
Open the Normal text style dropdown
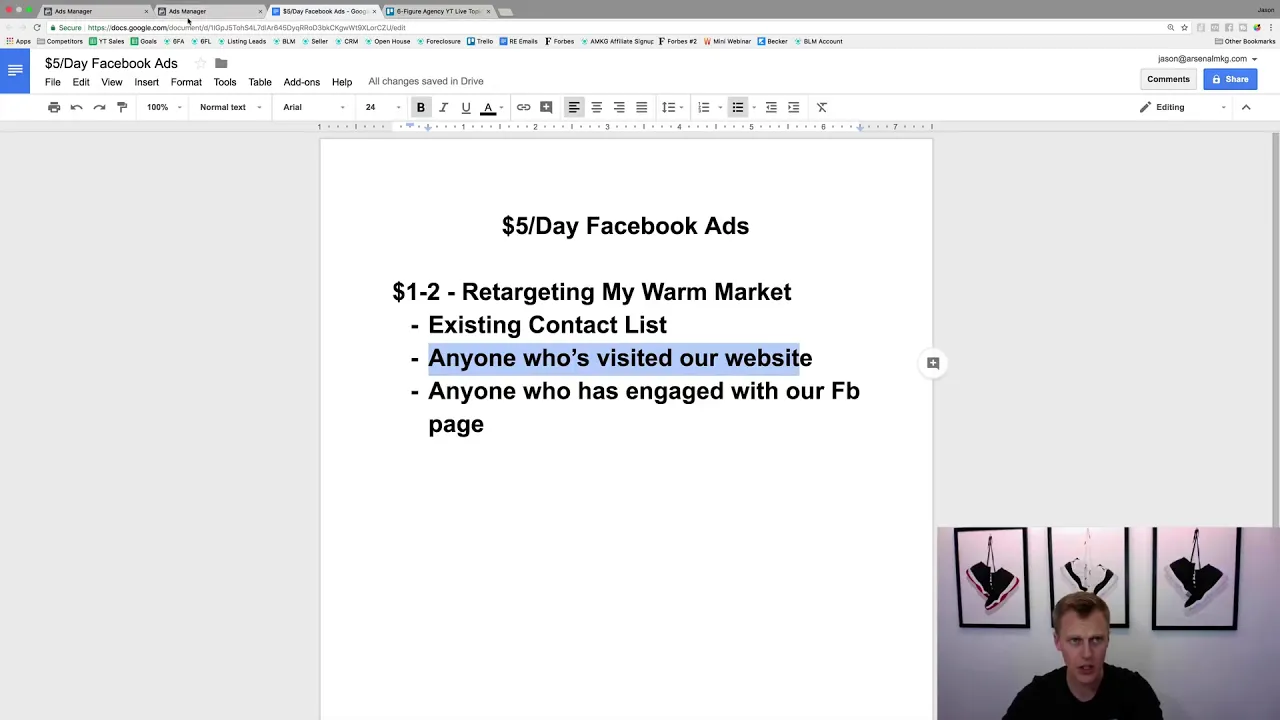pos(230,107)
